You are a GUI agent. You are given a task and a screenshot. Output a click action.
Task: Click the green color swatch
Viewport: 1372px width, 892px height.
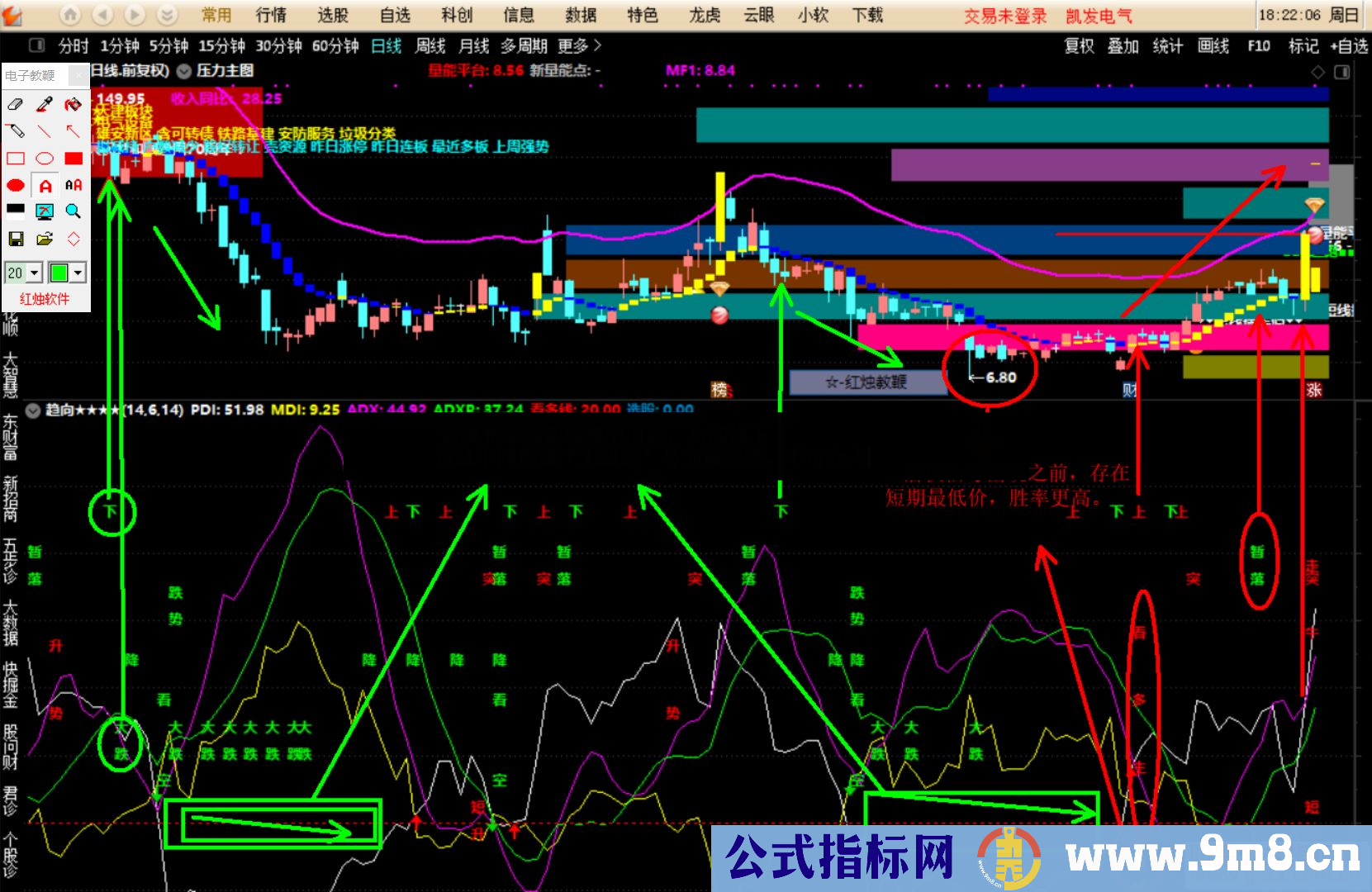pyautogui.click(x=61, y=272)
